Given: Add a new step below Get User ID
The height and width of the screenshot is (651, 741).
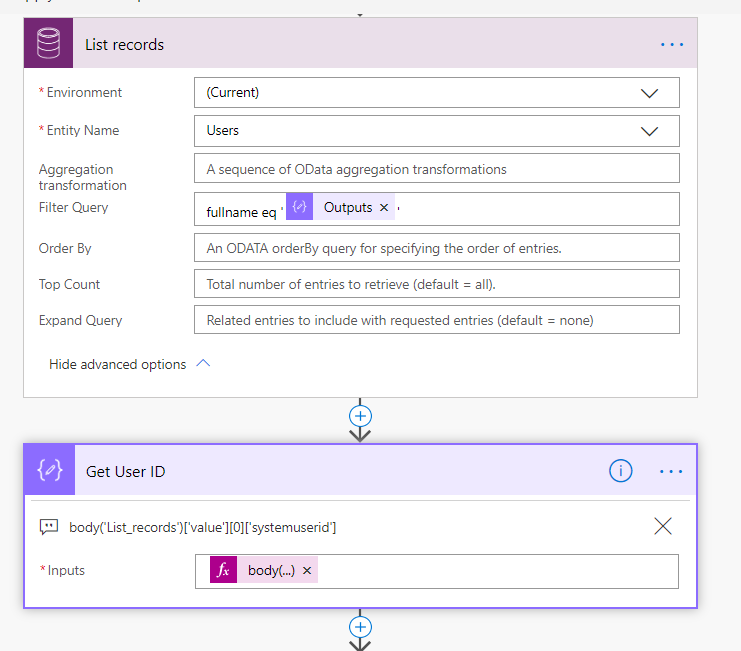Looking at the screenshot, I should 360,627.
